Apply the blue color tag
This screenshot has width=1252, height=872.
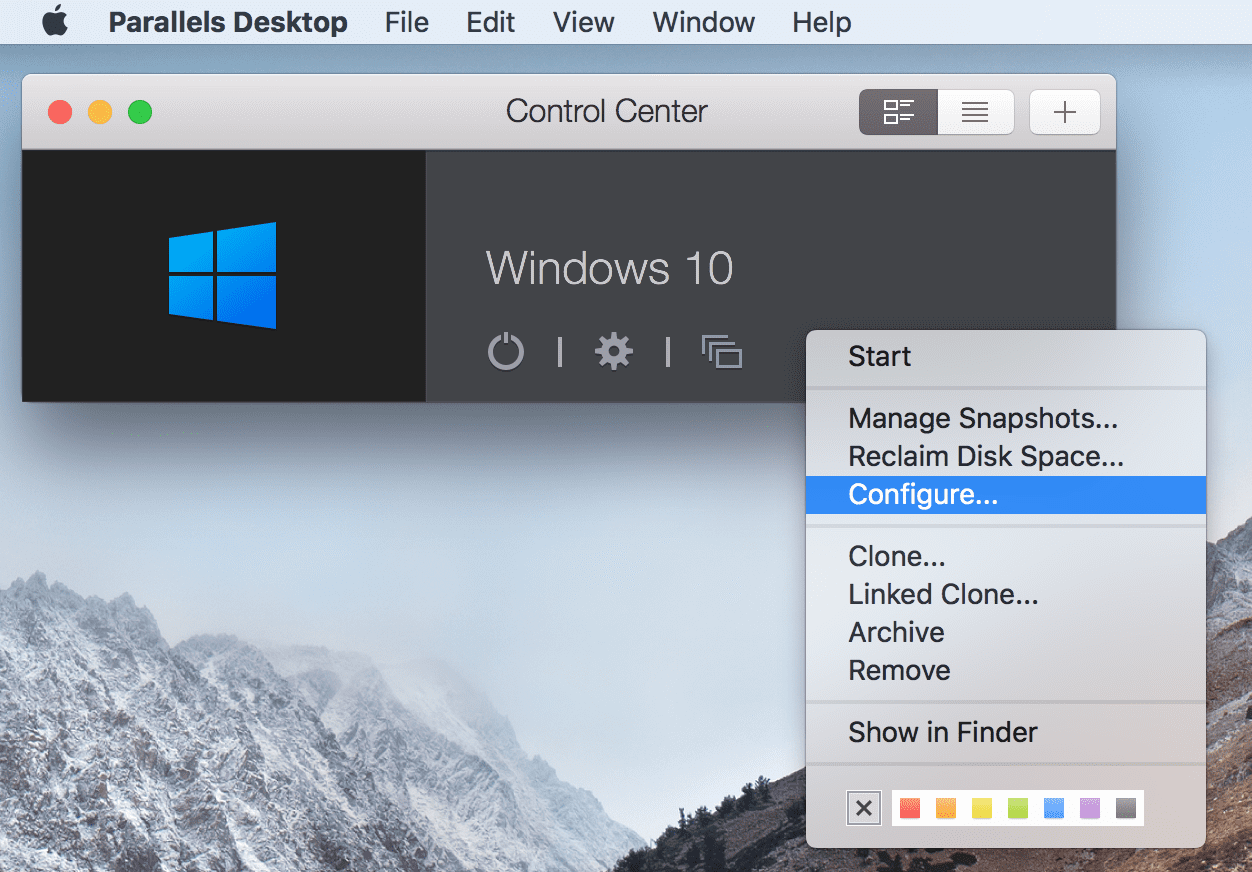point(1054,808)
